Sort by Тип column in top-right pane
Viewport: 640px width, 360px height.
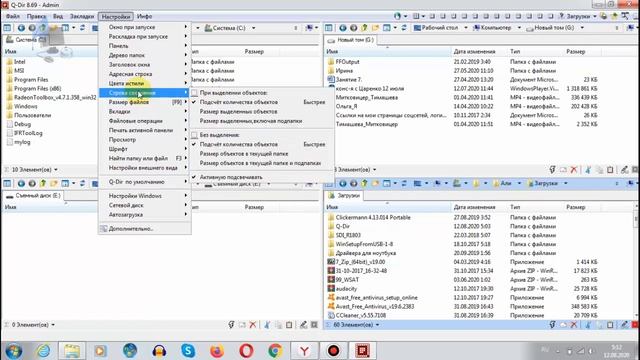tap(515, 52)
